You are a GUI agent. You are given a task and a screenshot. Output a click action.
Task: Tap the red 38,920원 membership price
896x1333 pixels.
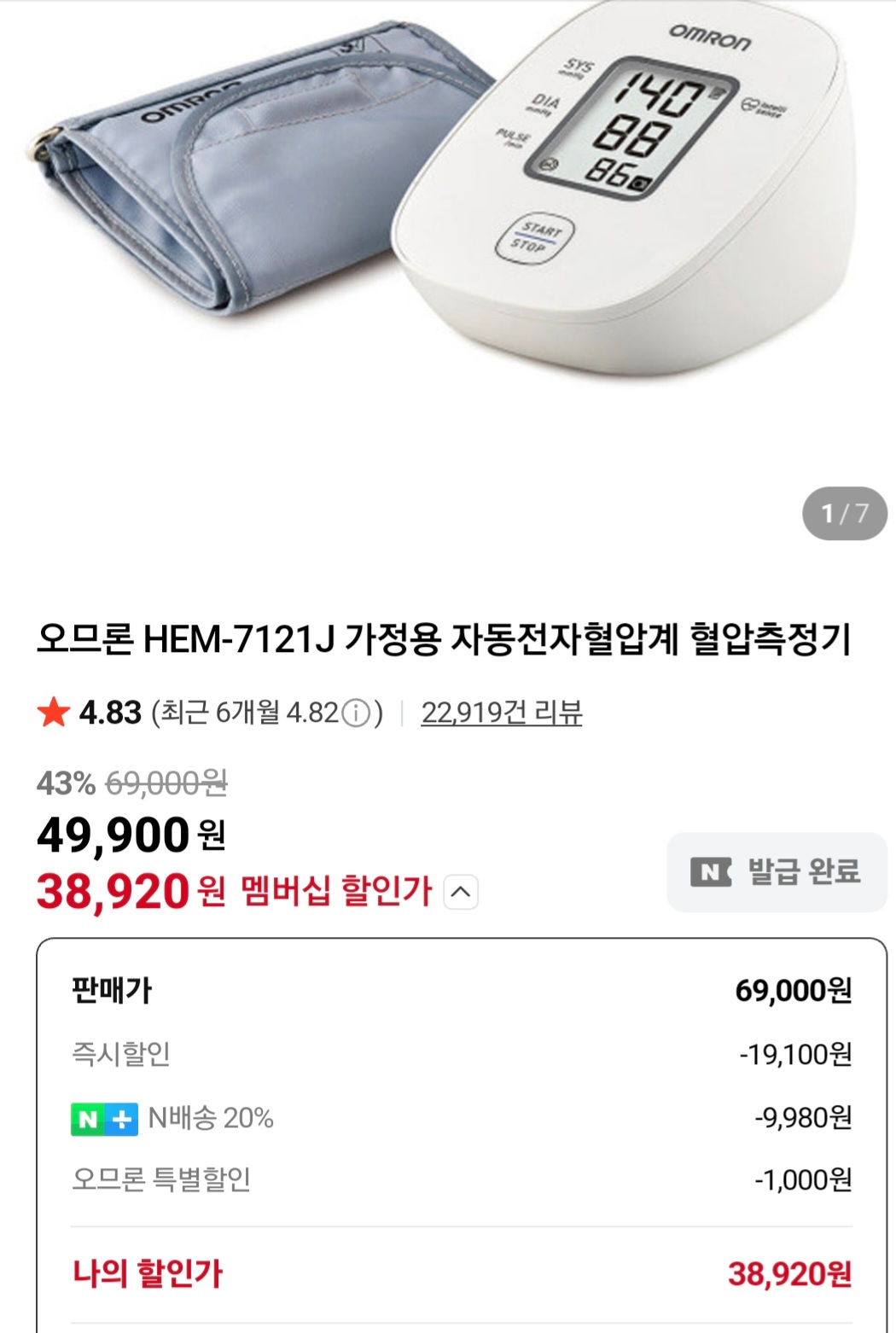(130, 893)
